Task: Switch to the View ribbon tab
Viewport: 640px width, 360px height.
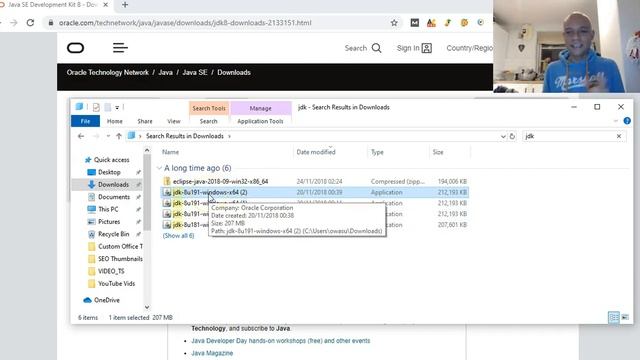Action: tap(173, 121)
